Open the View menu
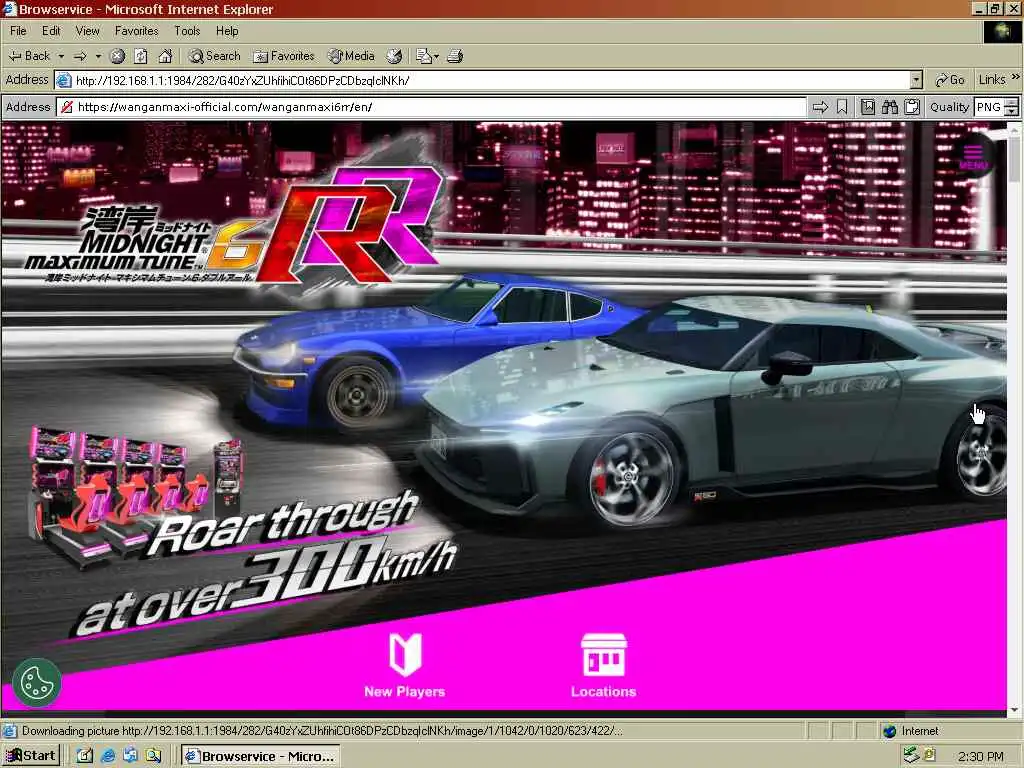This screenshot has width=1024, height=768. coord(88,31)
